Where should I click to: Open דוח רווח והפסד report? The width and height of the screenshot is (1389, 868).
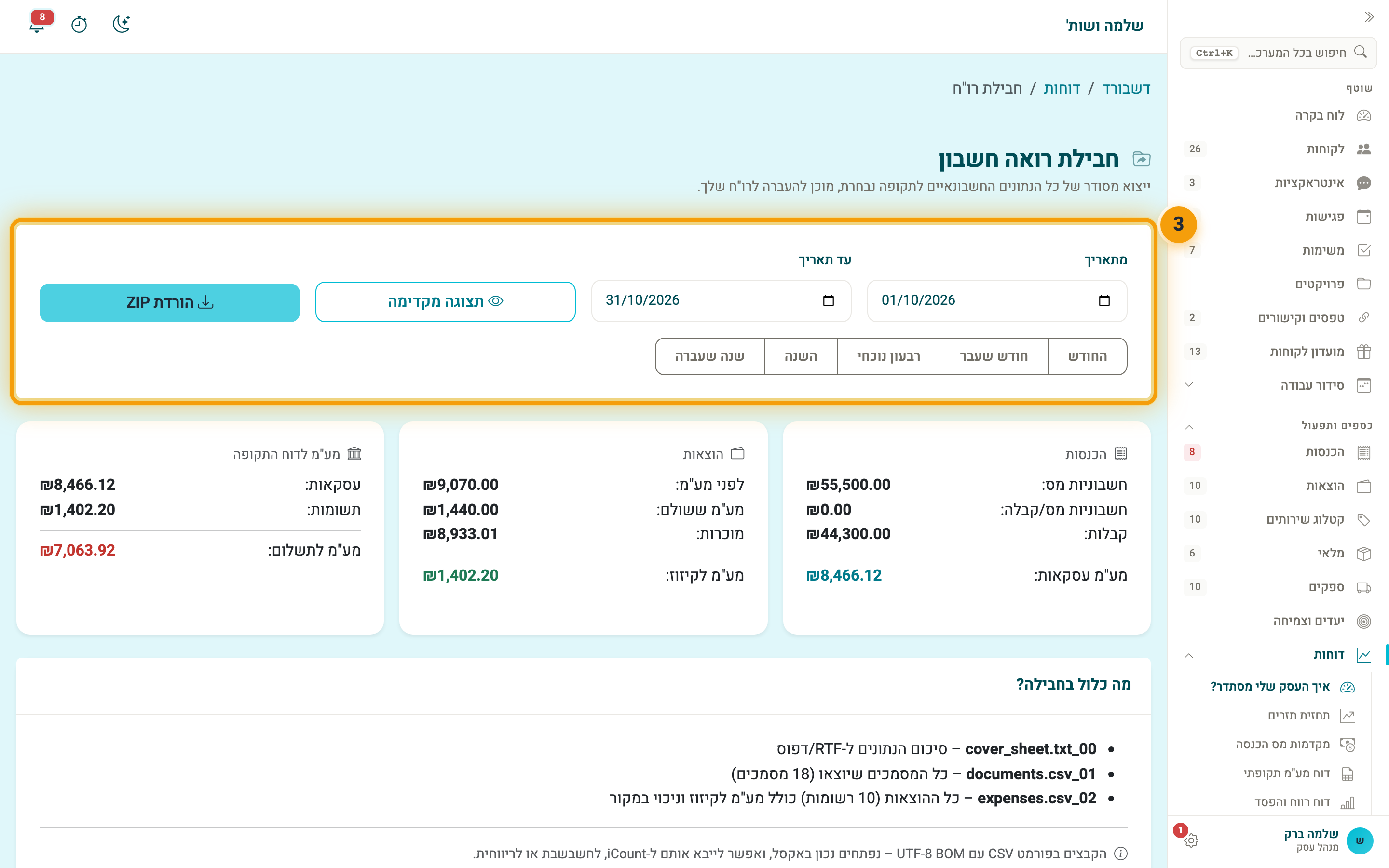pos(1304,802)
